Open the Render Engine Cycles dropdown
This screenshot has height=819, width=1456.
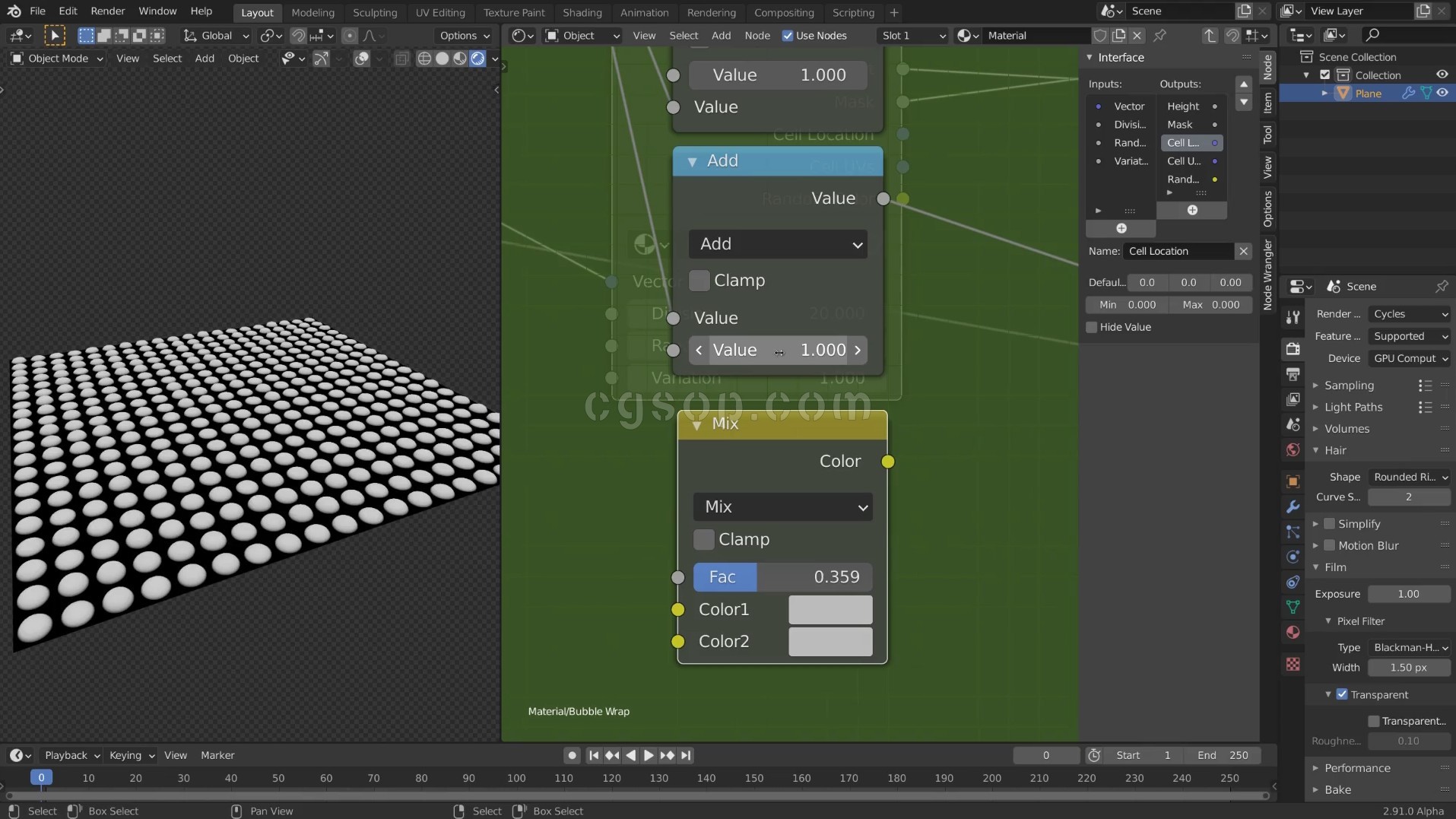point(1409,314)
